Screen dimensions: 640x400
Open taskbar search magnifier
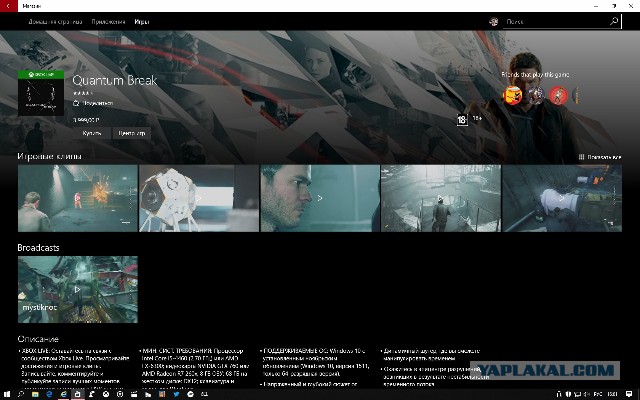point(21,394)
